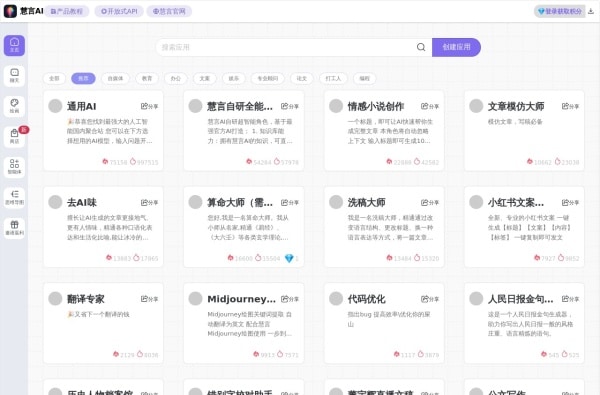Click the download icon in top-right header

tap(591, 11)
